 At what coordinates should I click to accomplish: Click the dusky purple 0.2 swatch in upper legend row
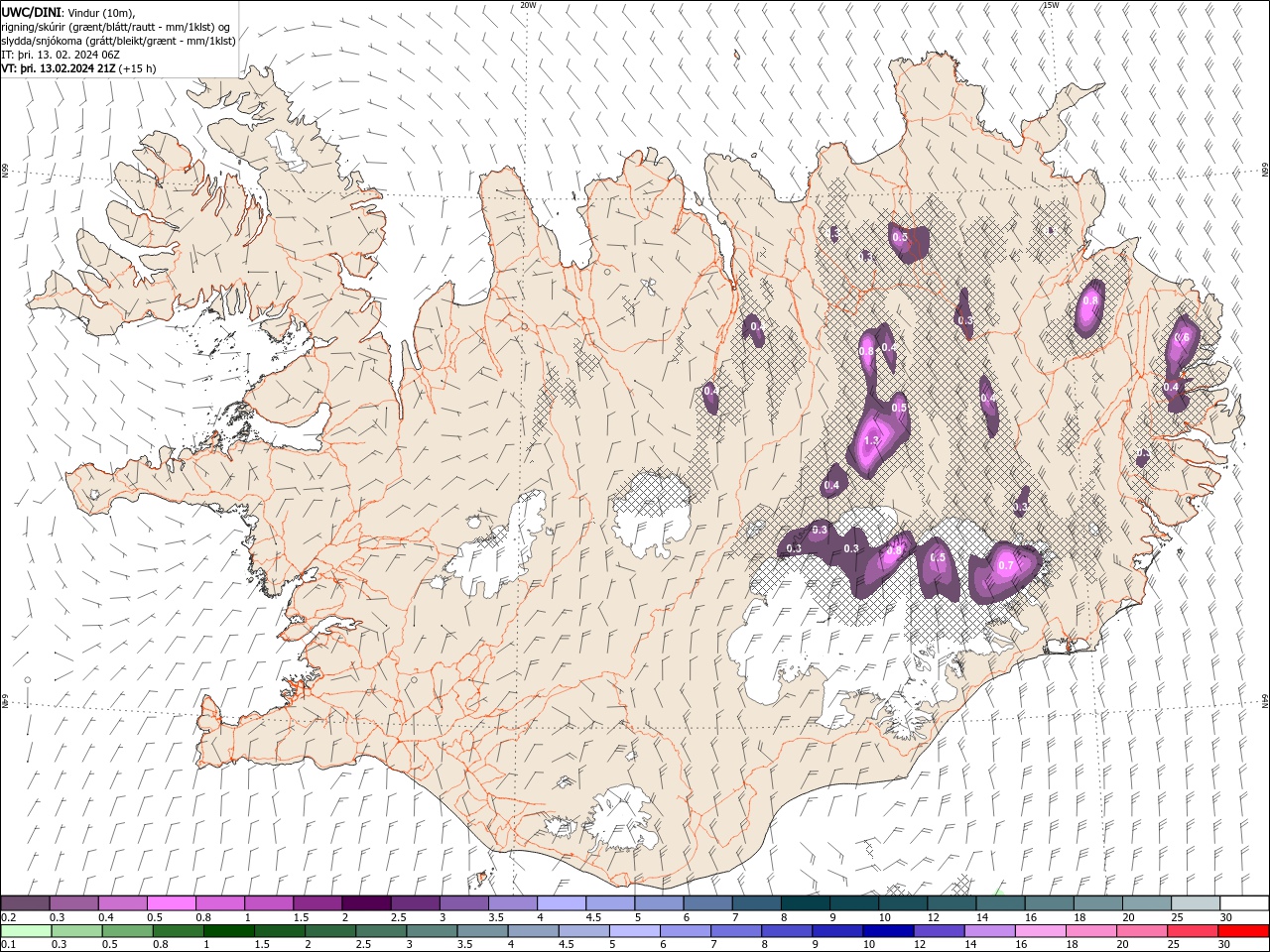click(x=26, y=903)
